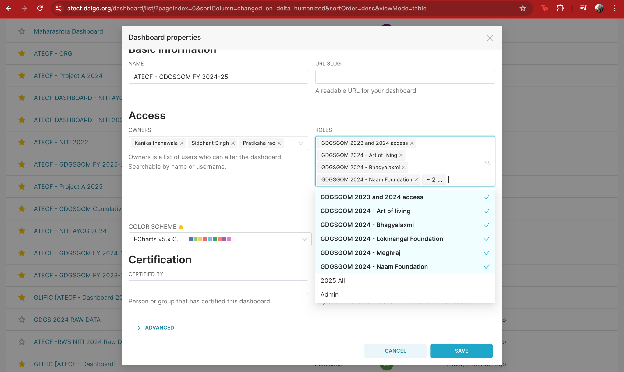Open the browser extensions puzzle icon
Viewport: 624px width, 372px height.
pos(560,8)
